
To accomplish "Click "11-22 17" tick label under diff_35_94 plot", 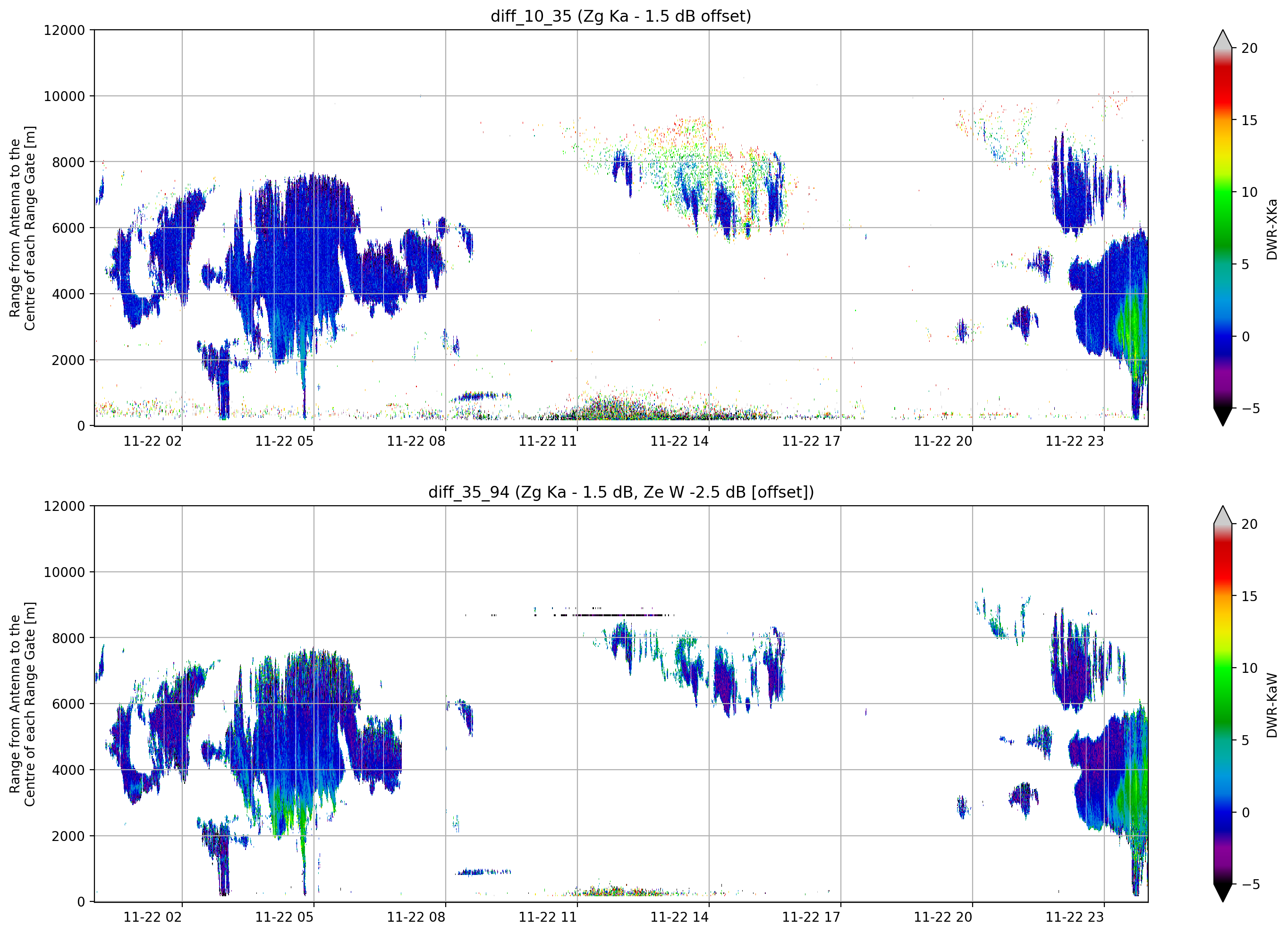I will (x=811, y=917).
